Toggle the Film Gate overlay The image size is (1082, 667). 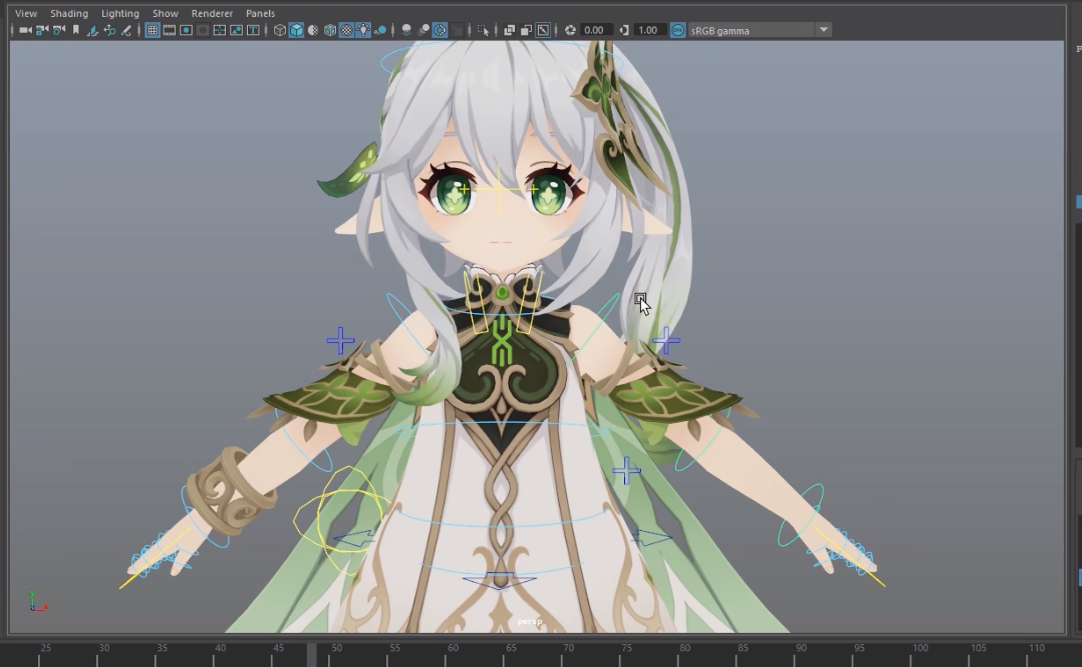169,30
